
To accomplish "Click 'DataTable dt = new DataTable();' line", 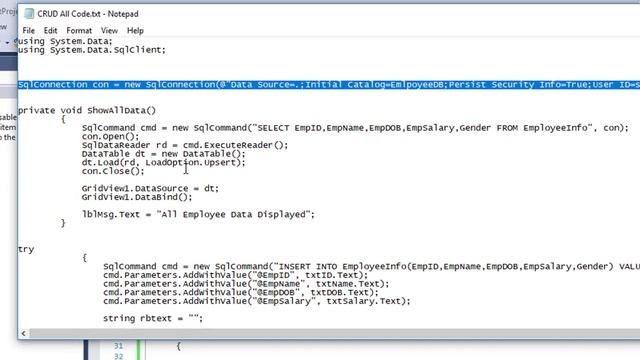I will (163, 153).
